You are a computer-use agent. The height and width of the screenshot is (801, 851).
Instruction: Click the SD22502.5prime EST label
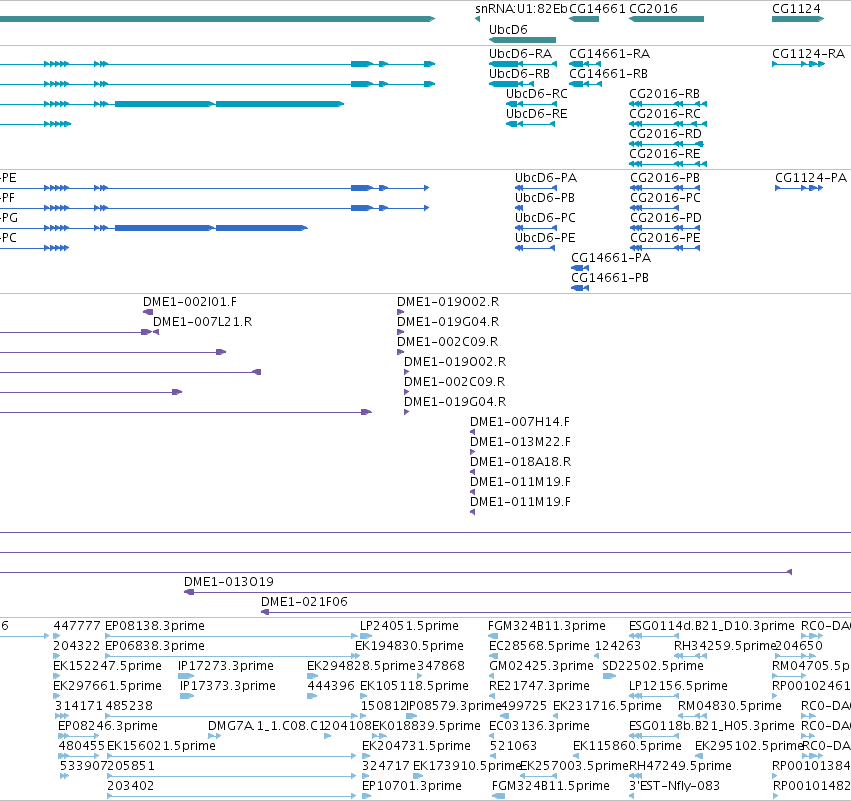coord(653,666)
